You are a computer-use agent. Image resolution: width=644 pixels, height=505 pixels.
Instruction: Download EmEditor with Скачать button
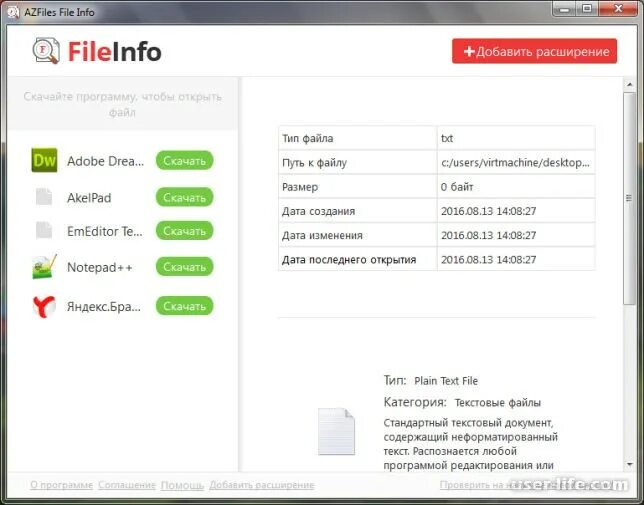[x=184, y=231]
